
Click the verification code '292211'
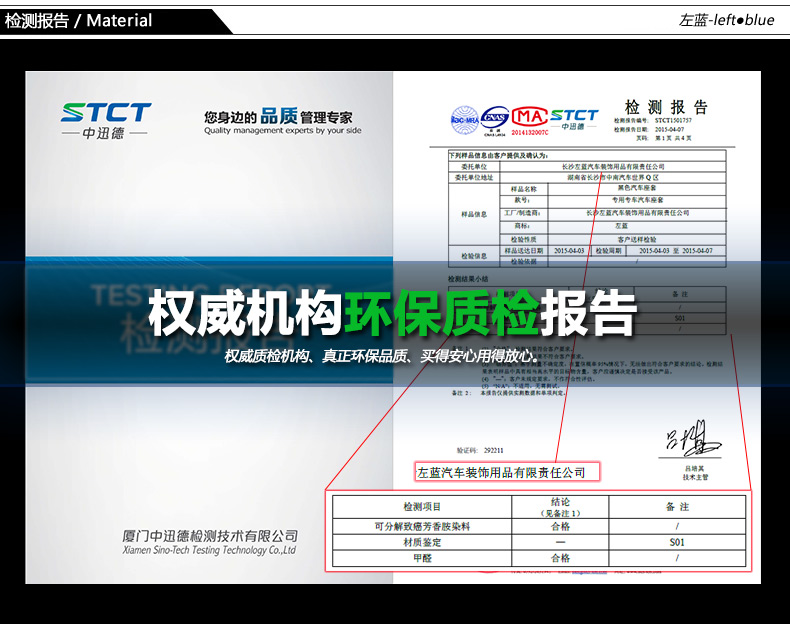(x=493, y=450)
